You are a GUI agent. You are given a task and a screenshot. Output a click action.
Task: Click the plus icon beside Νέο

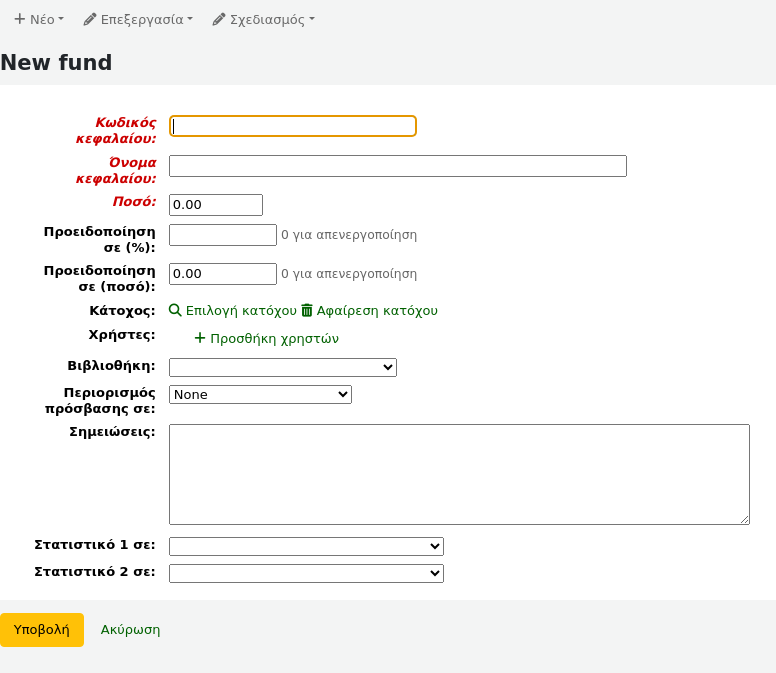point(19,19)
